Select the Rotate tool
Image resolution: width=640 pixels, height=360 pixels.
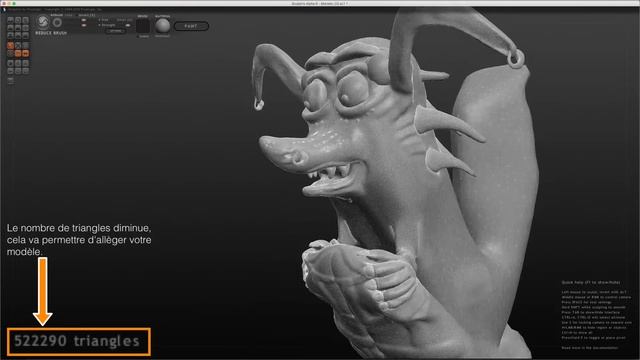[x=18, y=20]
